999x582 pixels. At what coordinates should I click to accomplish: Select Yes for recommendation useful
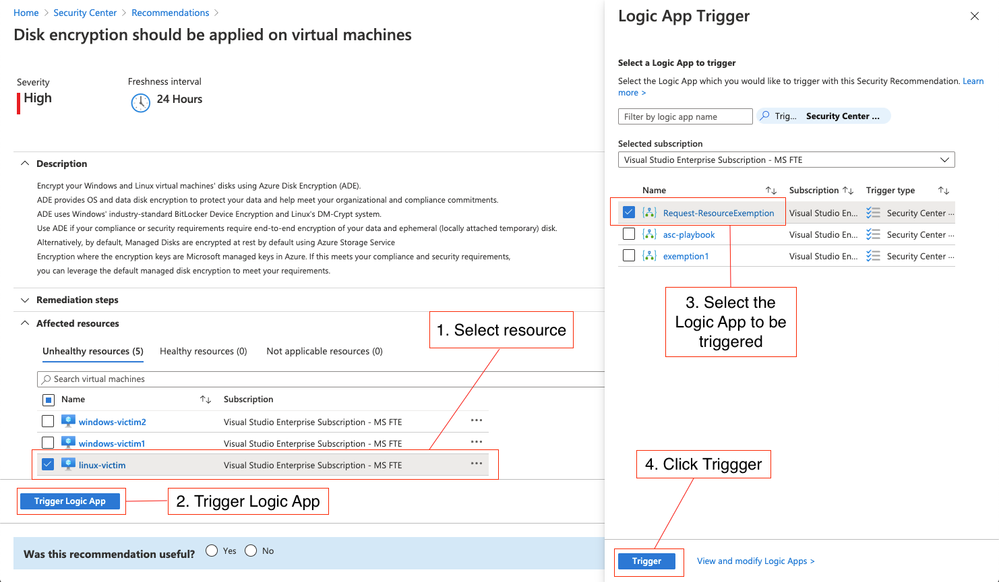coord(212,551)
